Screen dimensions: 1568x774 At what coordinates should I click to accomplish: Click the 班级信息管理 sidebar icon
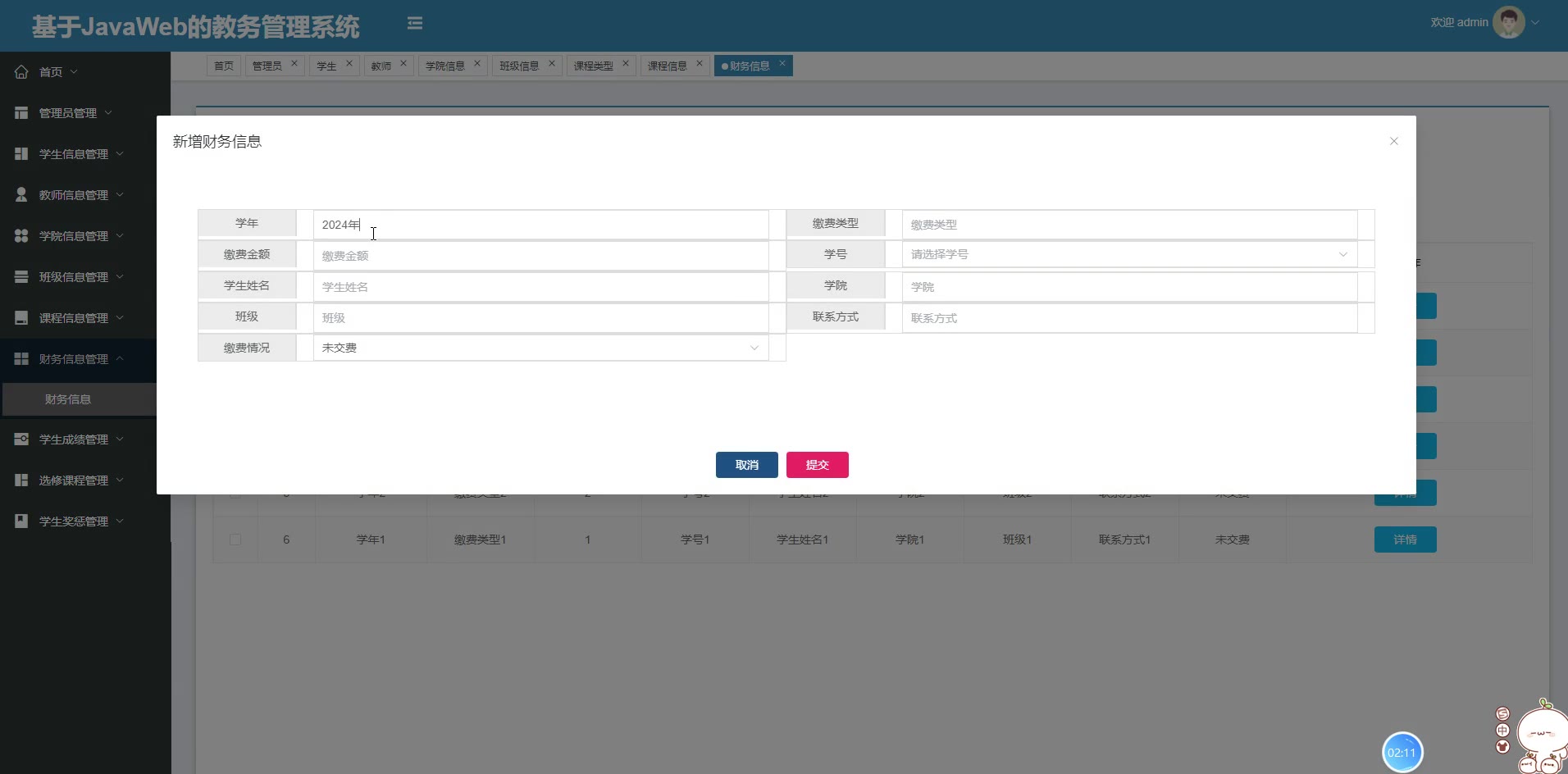(21, 277)
